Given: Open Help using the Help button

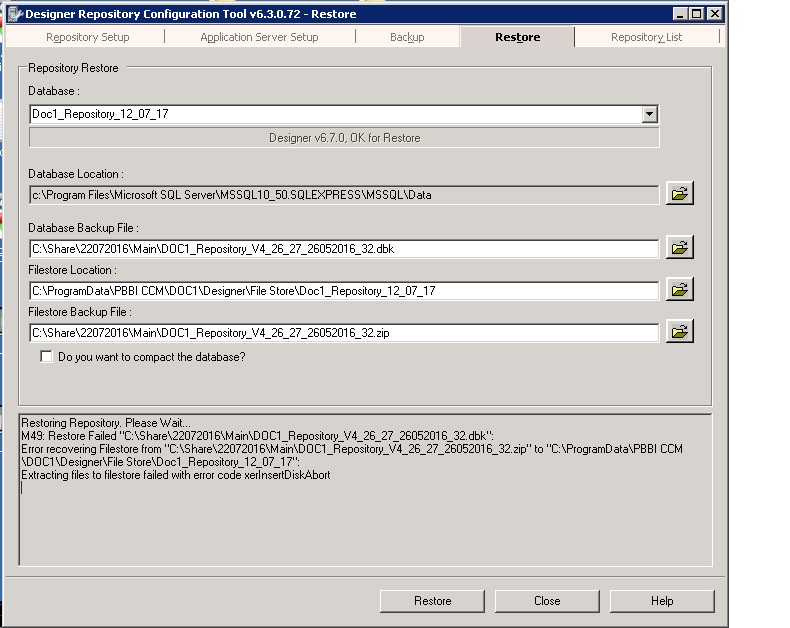Looking at the screenshot, I should coord(662,601).
